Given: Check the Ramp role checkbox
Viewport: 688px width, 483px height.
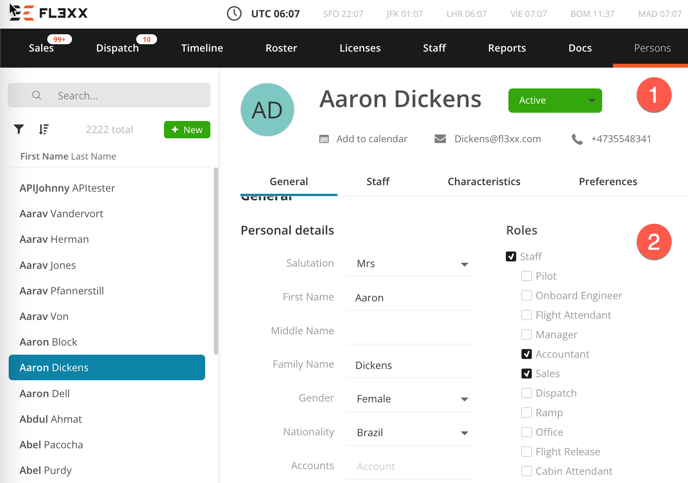Looking at the screenshot, I should click(x=526, y=412).
